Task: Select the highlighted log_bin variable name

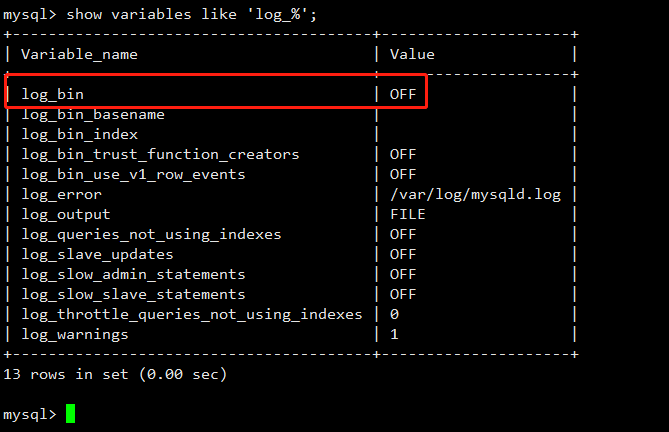Action: tap(52, 94)
